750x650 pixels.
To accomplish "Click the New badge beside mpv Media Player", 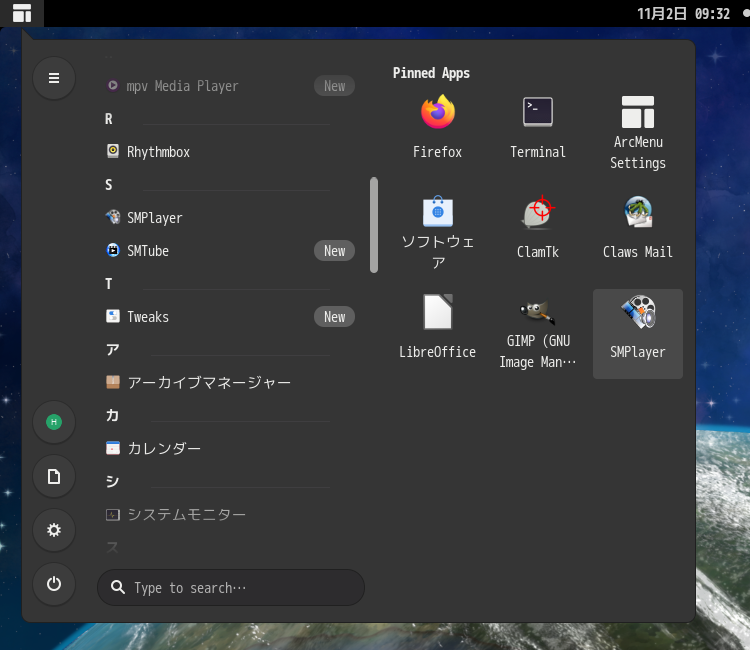I will (x=334, y=86).
